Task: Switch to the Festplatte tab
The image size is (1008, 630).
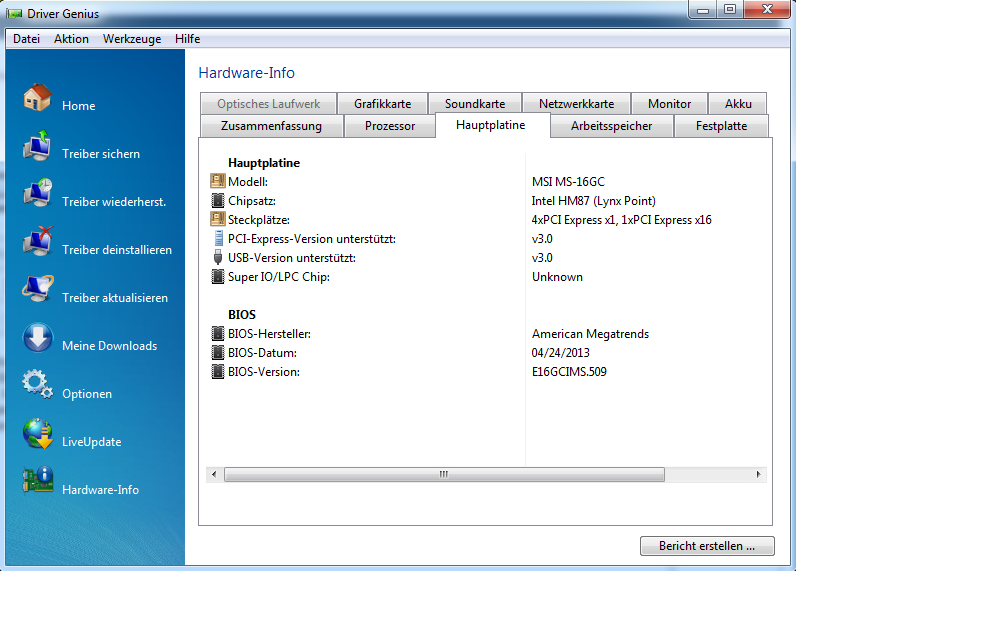Action: (x=721, y=126)
